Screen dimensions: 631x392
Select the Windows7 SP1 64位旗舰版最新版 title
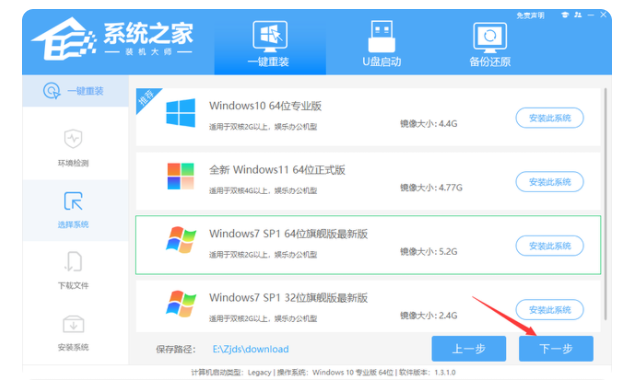288,234
